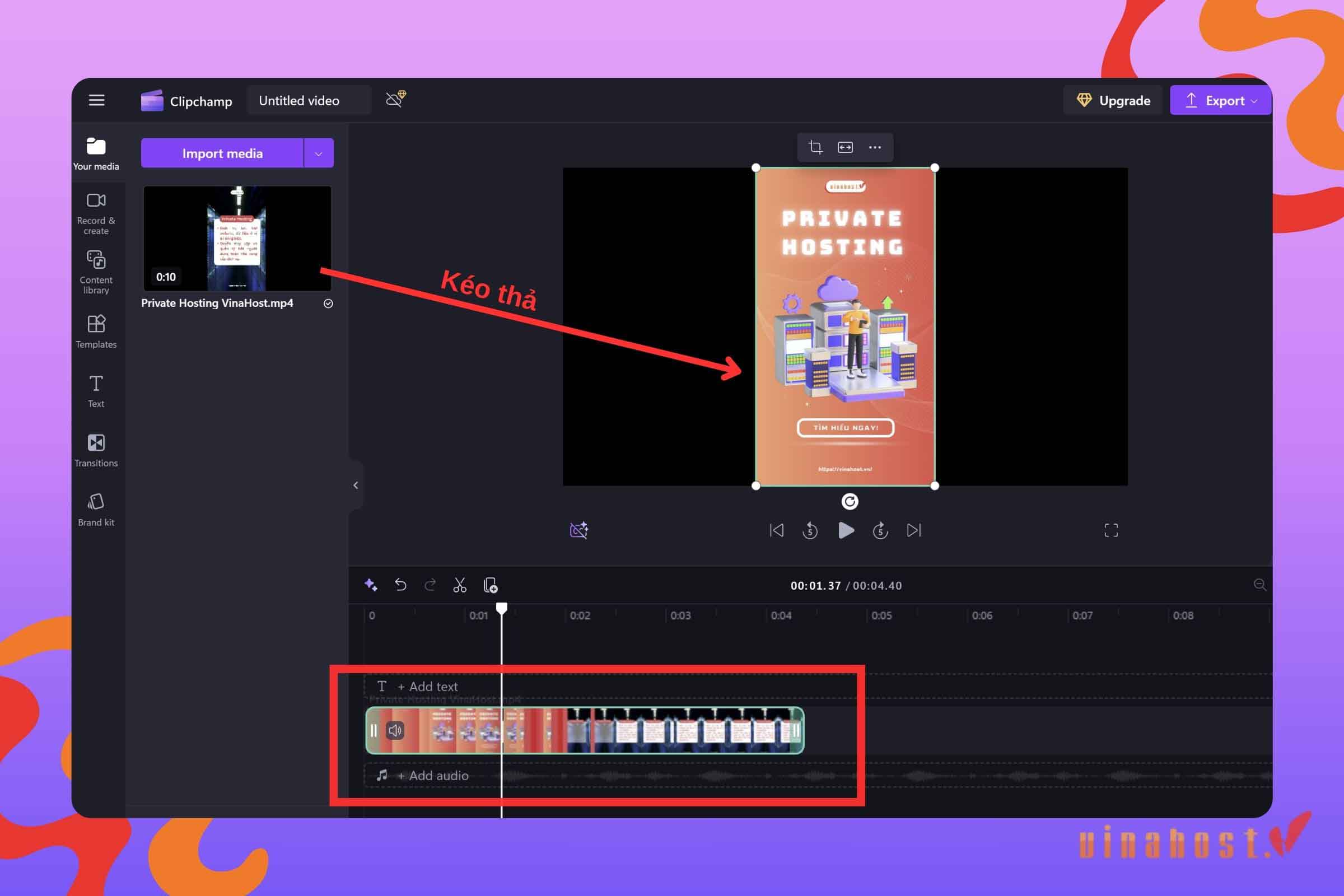This screenshot has height=896, width=1344.
Task: Skip forward 5 seconds
Action: point(880,530)
